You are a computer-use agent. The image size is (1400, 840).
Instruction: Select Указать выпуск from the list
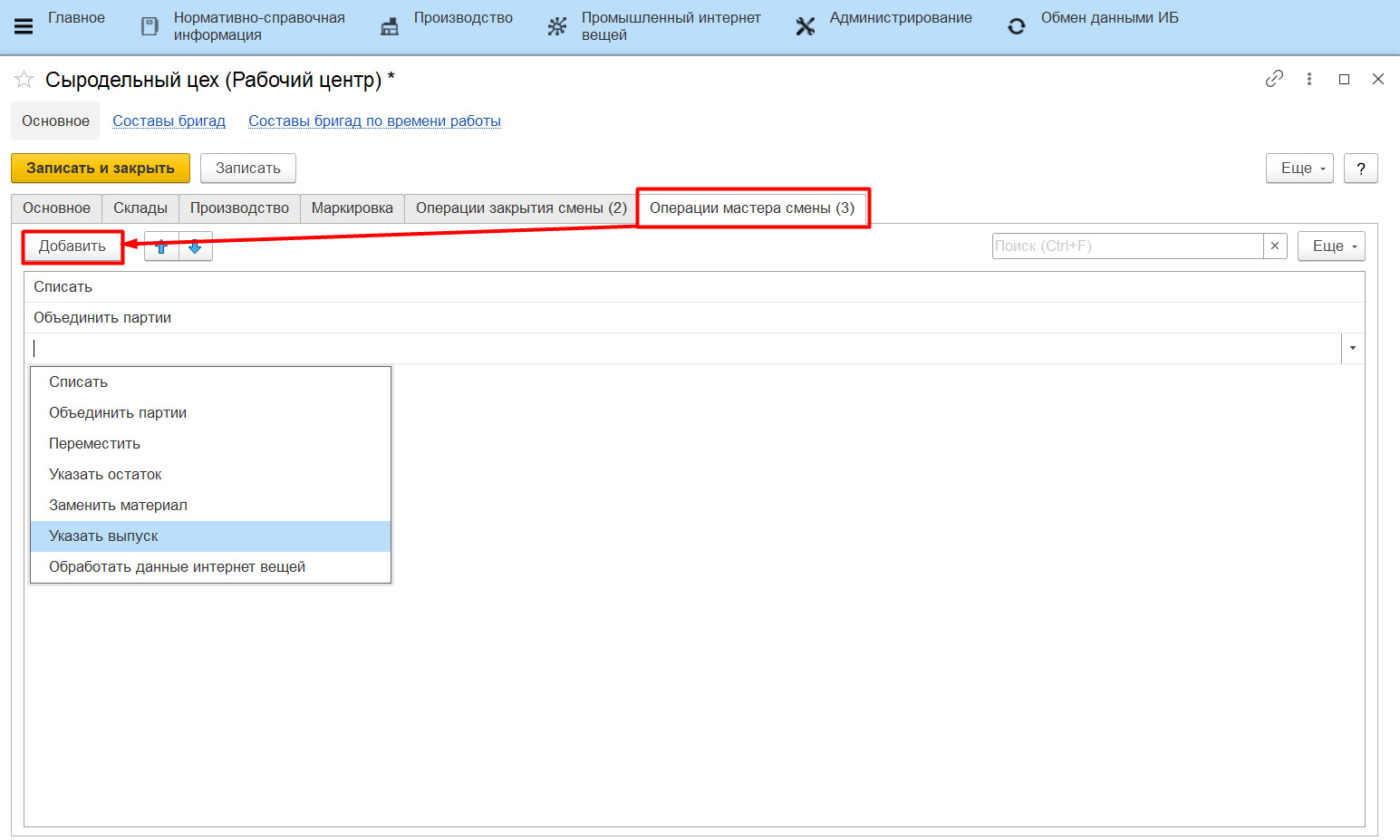coord(103,536)
